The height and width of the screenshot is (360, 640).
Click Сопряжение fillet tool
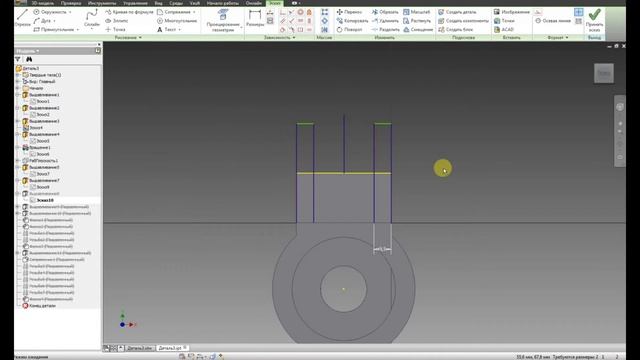pos(176,12)
